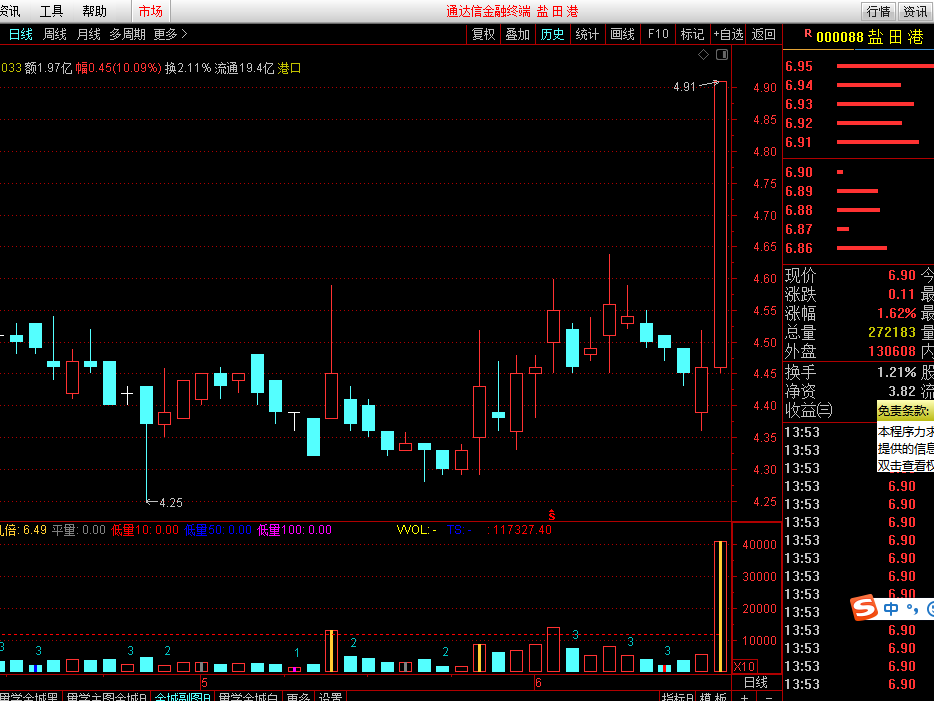The height and width of the screenshot is (701, 934).
Task: Open the bottom 更多 indicator tab
Action: coord(298,696)
